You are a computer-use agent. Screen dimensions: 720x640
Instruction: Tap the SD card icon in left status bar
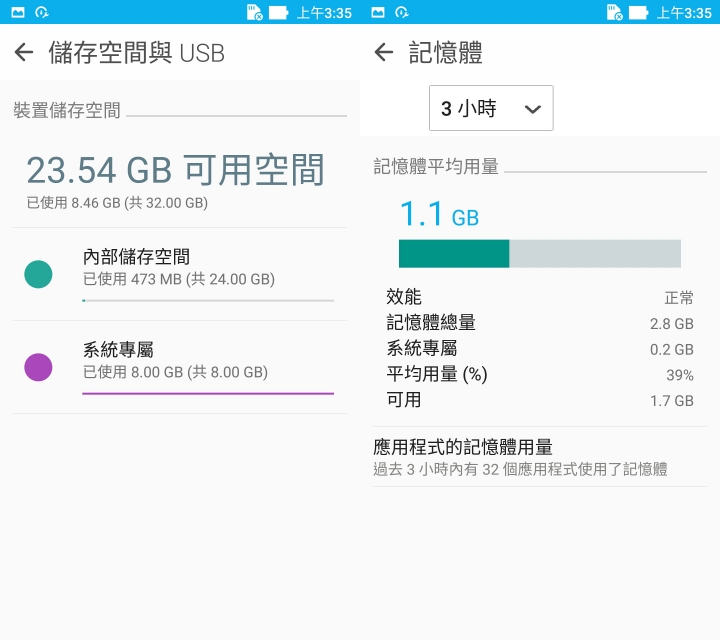[254, 12]
